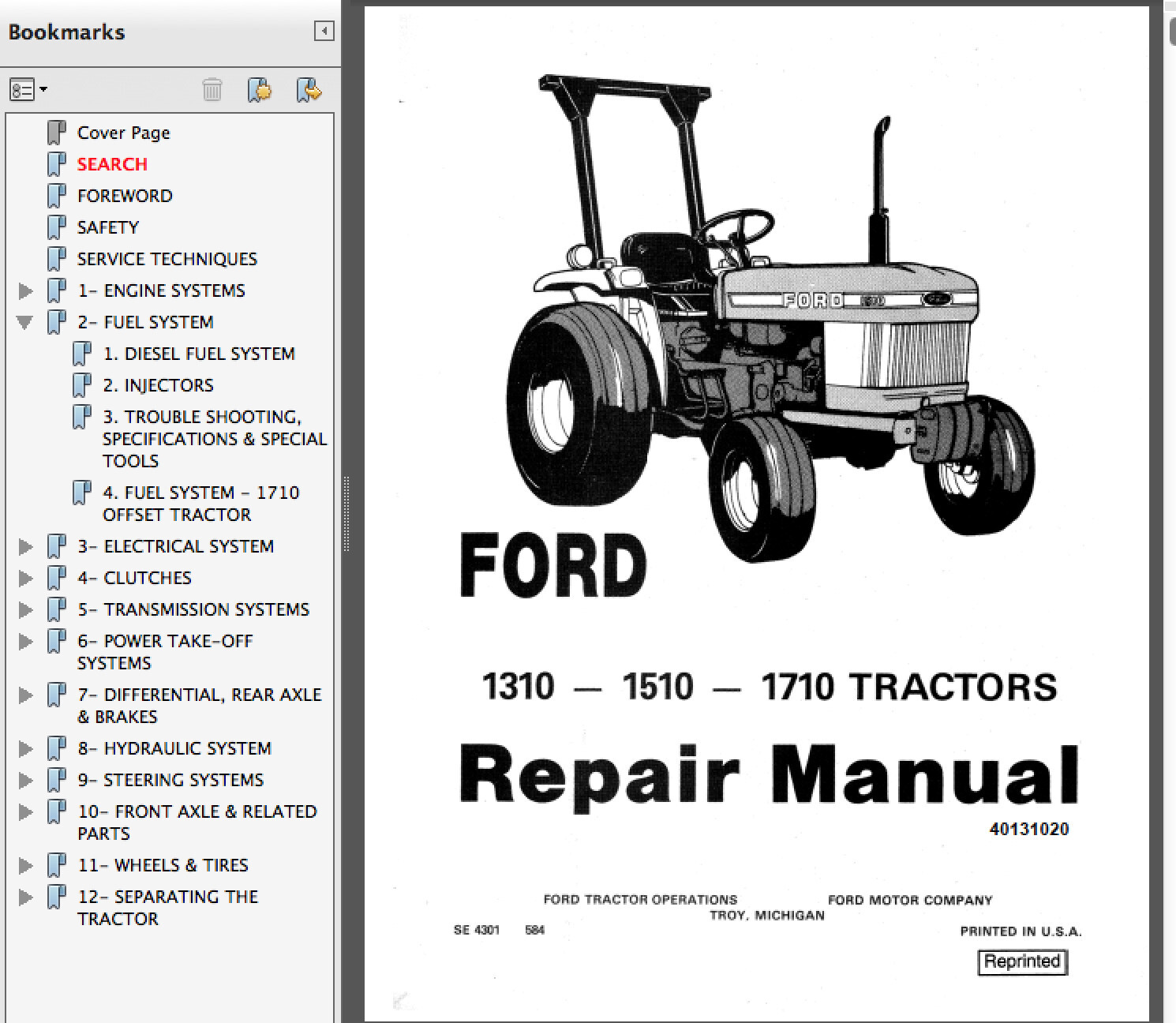Expand the 3- ELECTRICAL SYSTEM section
The width and height of the screenshot is (1176, 1023).
click(25, 546)
